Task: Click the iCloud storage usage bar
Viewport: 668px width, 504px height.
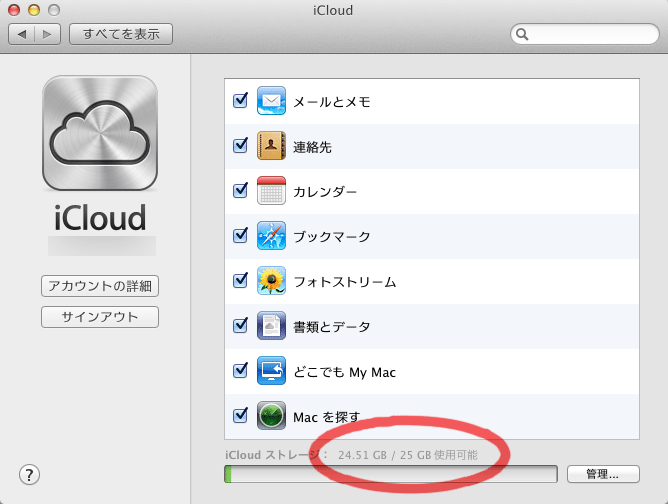Action: click(391, 474)
